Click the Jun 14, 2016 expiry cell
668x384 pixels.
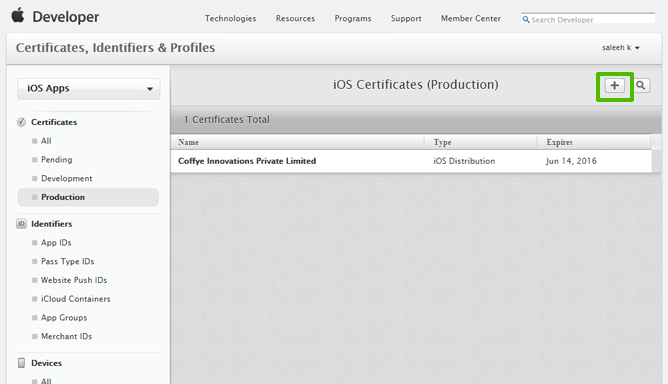571,161
